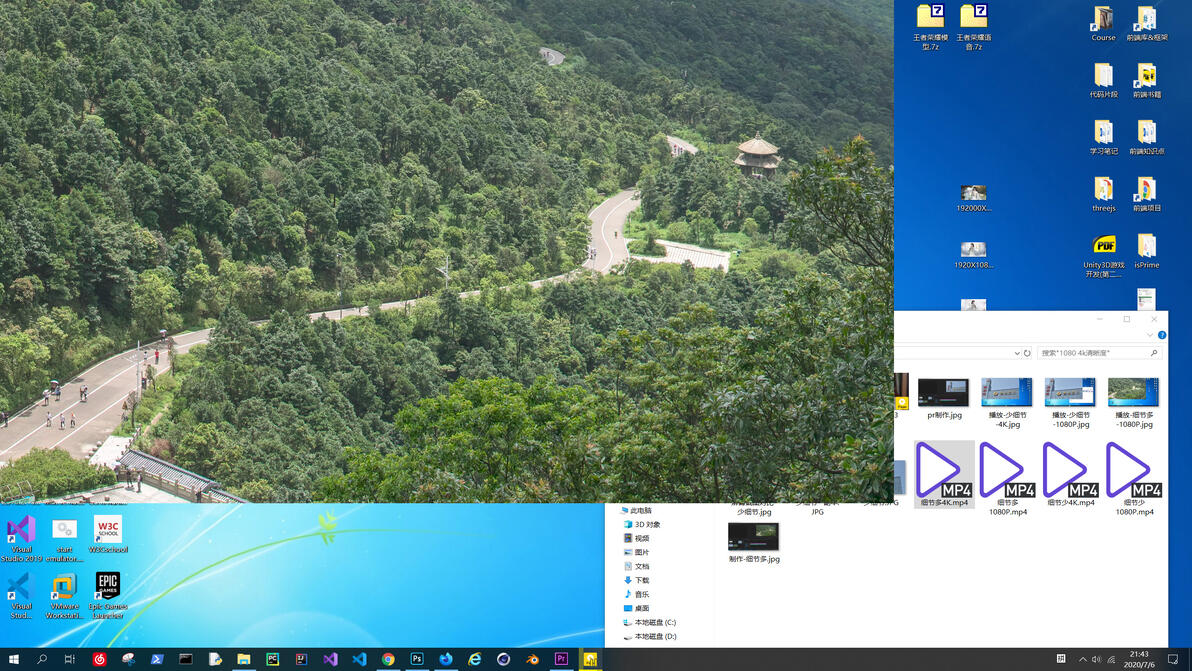Open Cinema 4D from taskbar
The width and height of the screenshot is (1192, 671).
tap(503, 659)
